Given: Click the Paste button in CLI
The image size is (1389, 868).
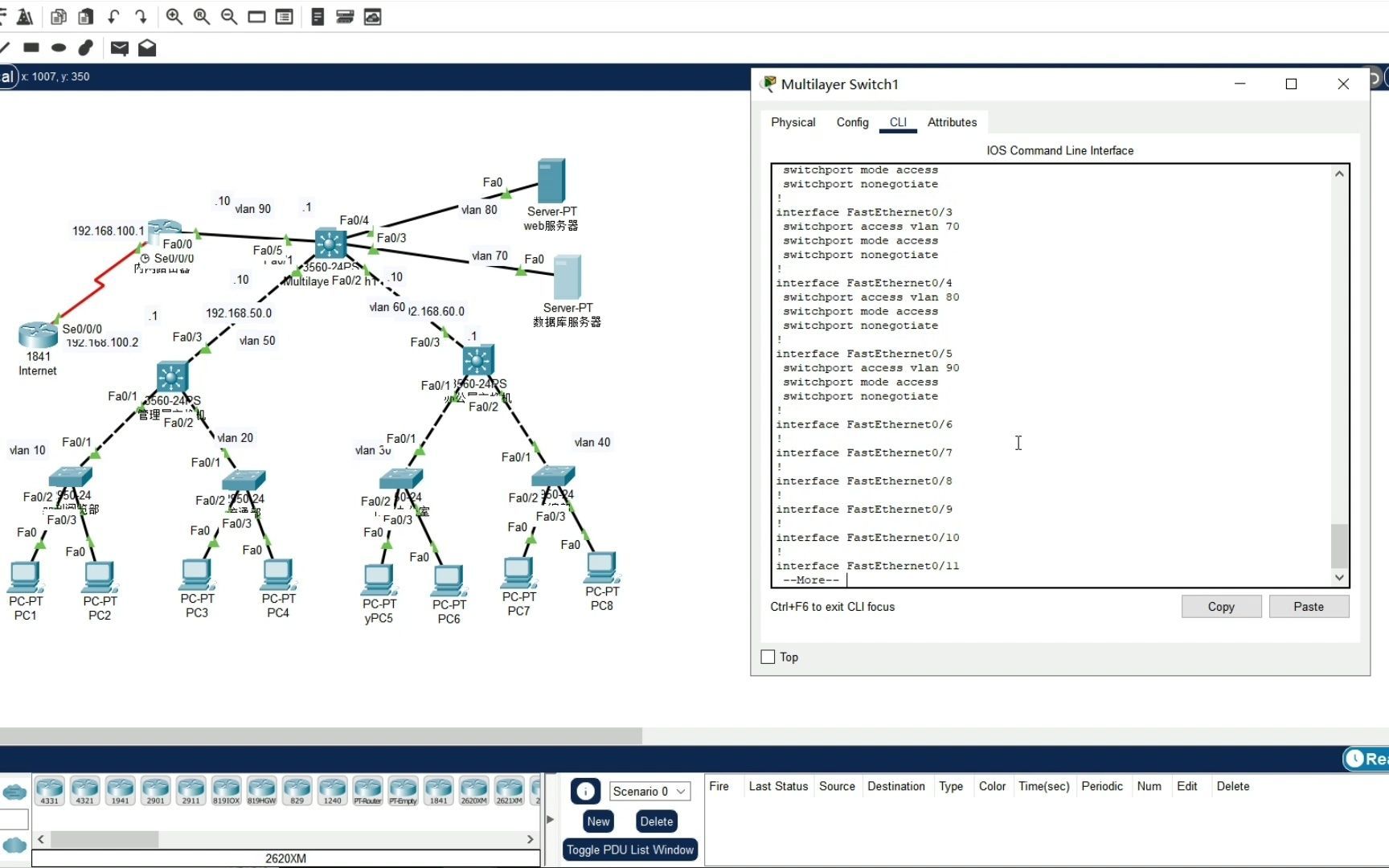Looking at the screenshot, I should click(x=1309, y=607).
